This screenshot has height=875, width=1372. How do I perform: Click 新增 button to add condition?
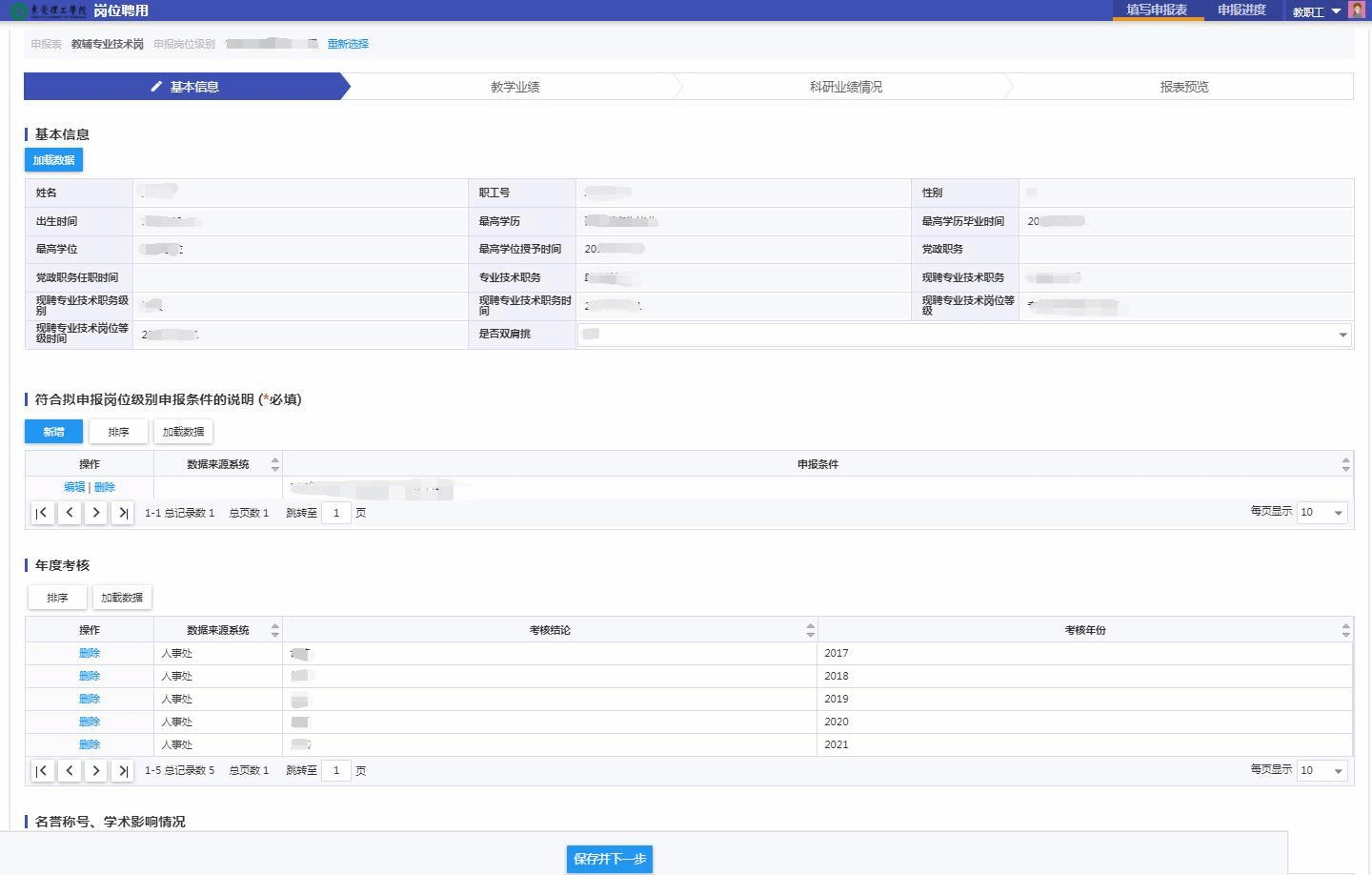pos(53,432)
